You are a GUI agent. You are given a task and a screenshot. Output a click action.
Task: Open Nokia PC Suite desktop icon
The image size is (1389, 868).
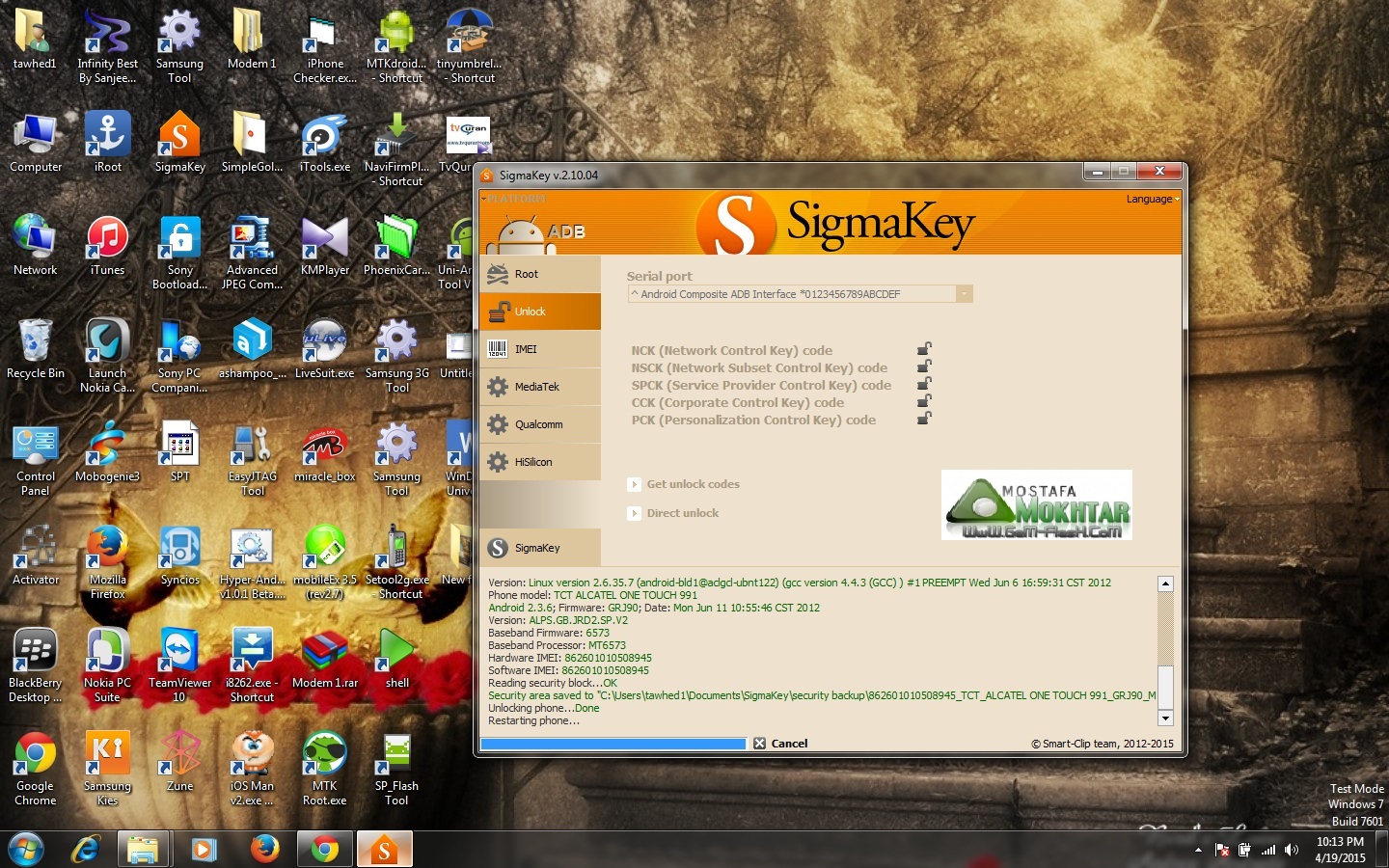pyautogui.click(x=108, y=665)
